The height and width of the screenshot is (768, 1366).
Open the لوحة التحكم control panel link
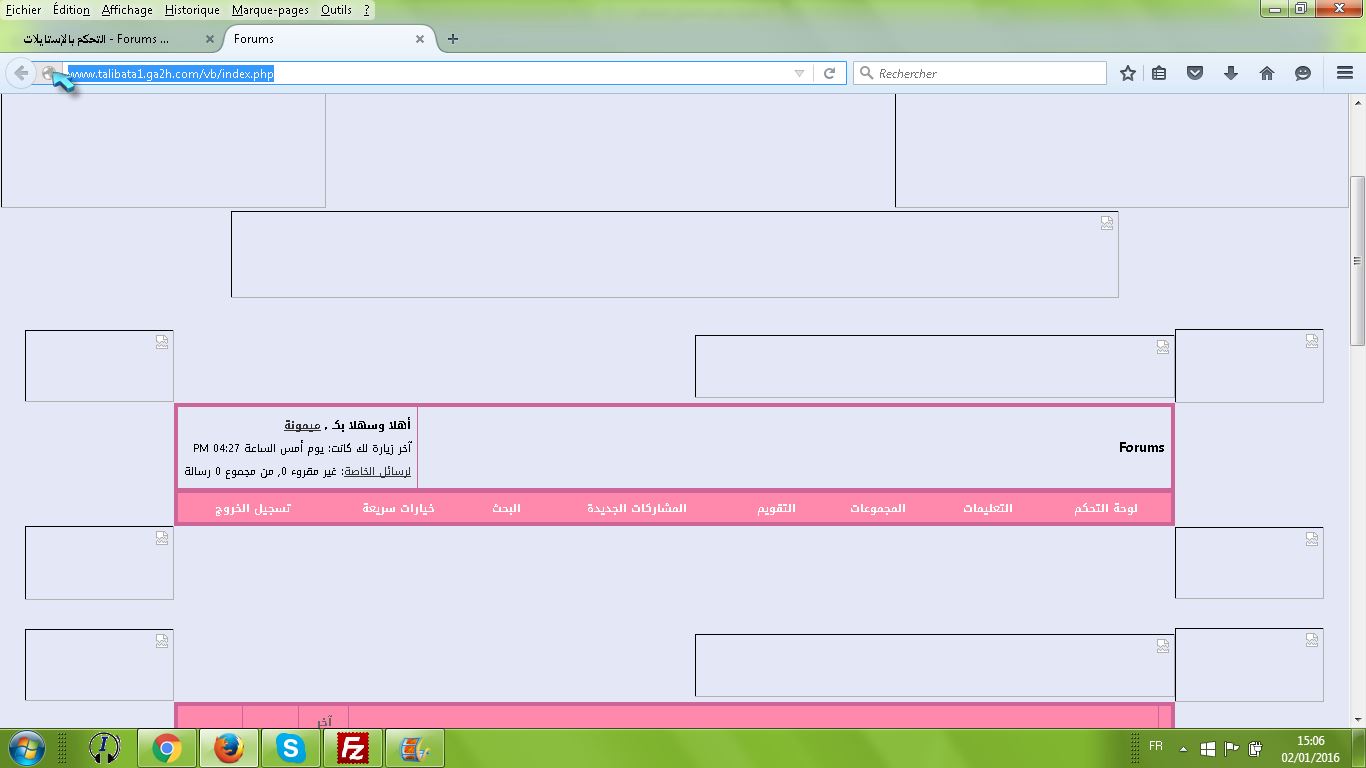(1106, 508)
